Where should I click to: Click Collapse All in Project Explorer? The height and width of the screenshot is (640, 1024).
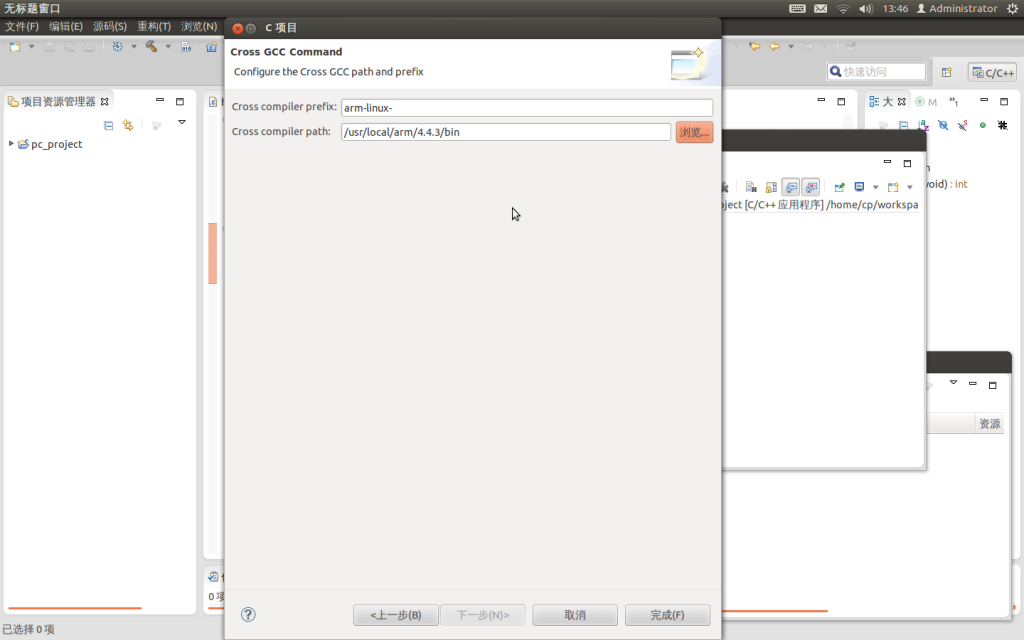(108, 124)
